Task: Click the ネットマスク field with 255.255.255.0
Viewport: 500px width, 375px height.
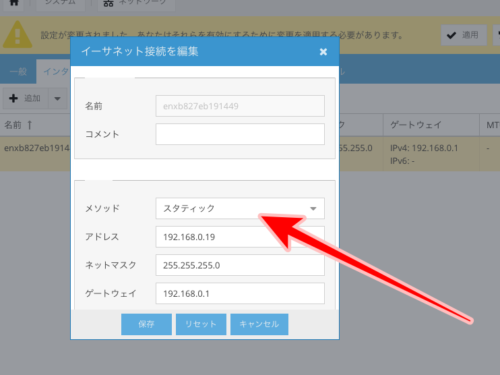Action: pyautogui.click(x=240, y=265)
